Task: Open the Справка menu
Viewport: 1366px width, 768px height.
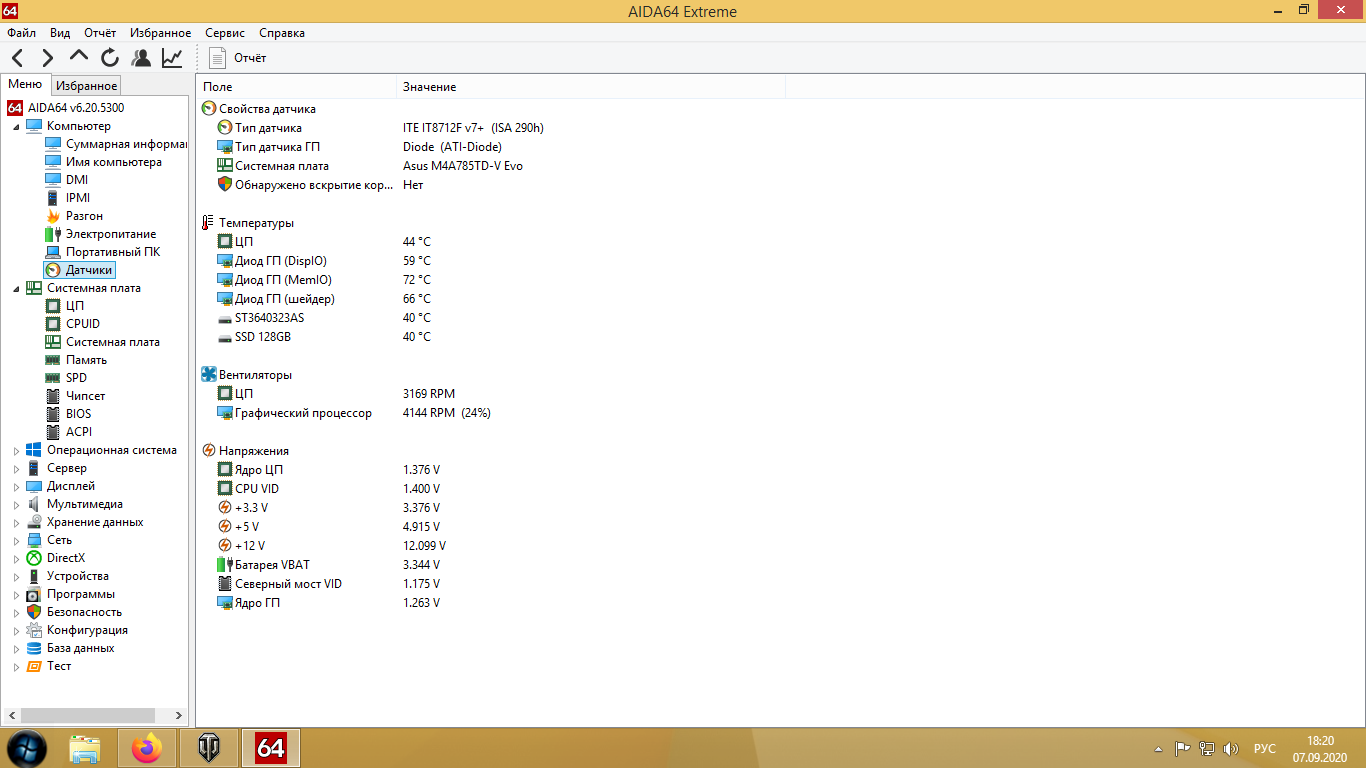Action: tap(282, 33)
